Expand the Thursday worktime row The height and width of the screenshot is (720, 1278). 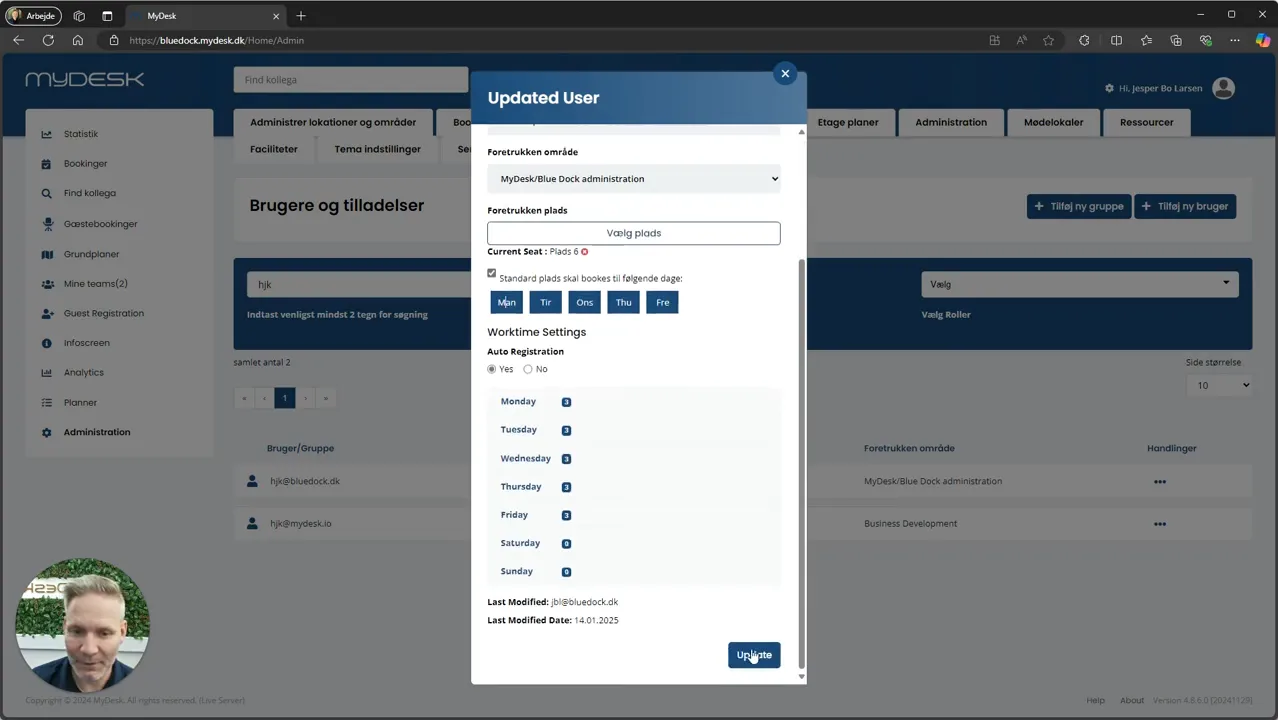tap(634, 487)
